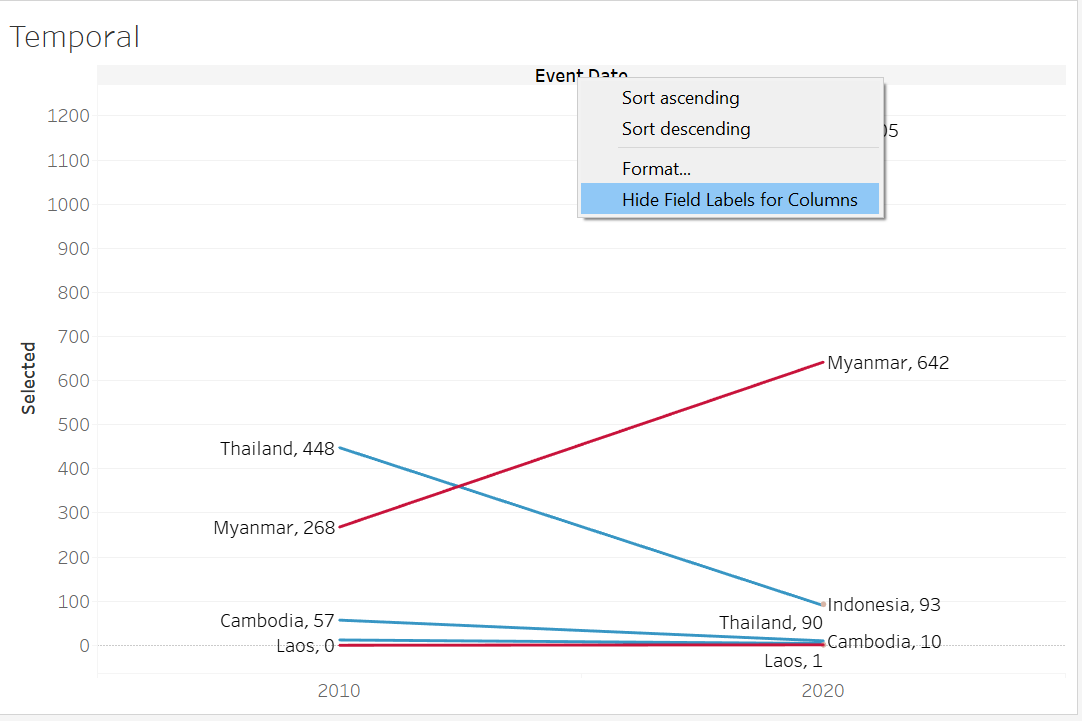Image resolution: width=1082 pixels, height=721 pixels.
Task: Choose Sort descending in the context menu
Action: pyautogui.click(x=685, y=129)
